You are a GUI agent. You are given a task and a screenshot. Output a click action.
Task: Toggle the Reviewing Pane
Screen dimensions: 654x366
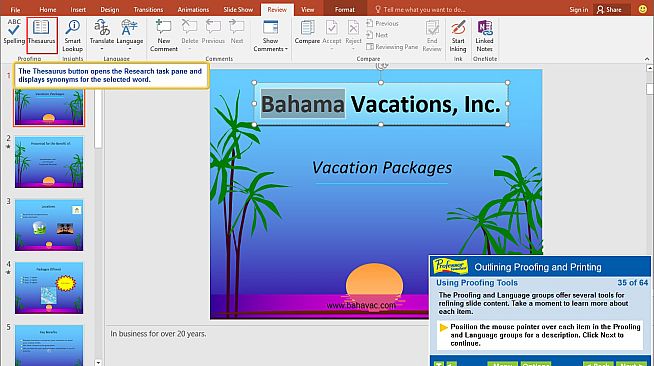coord(392,47)
